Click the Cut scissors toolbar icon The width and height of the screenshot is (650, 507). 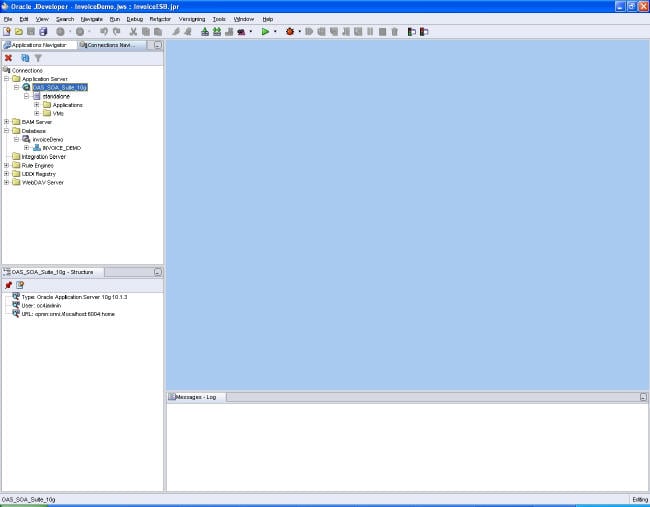[133, 32]
